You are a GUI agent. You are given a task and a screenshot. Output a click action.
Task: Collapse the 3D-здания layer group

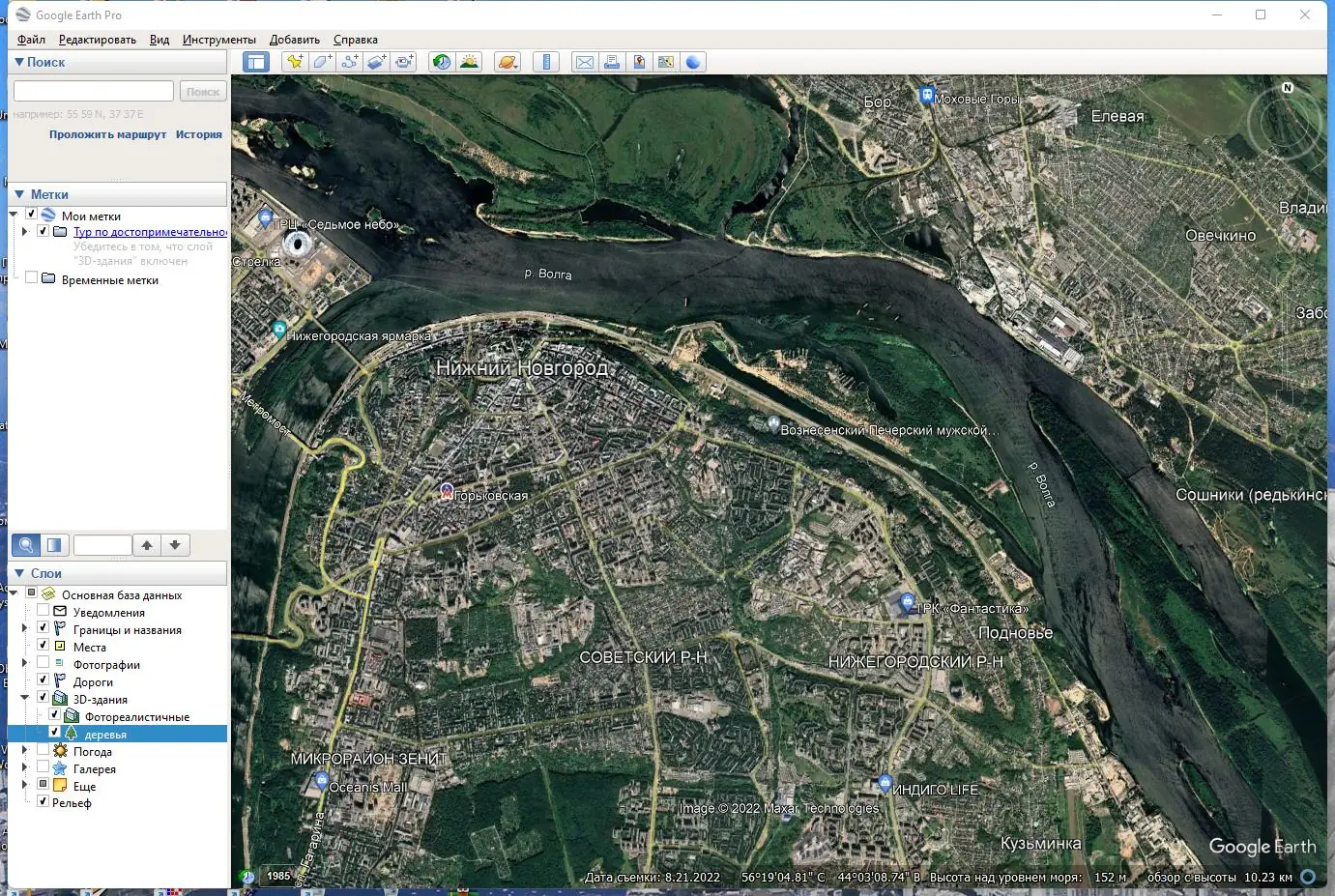pyautogui.click(x=25, y=698)
